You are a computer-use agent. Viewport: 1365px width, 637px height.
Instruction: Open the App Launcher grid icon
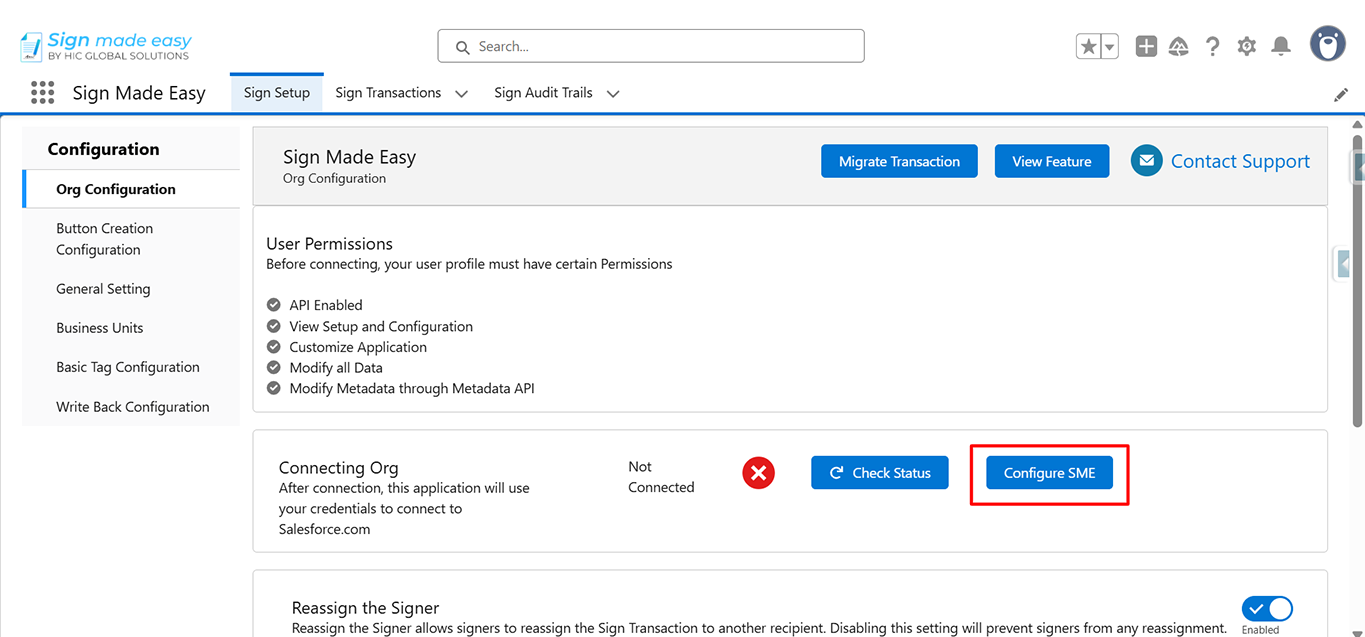[42, 93]
